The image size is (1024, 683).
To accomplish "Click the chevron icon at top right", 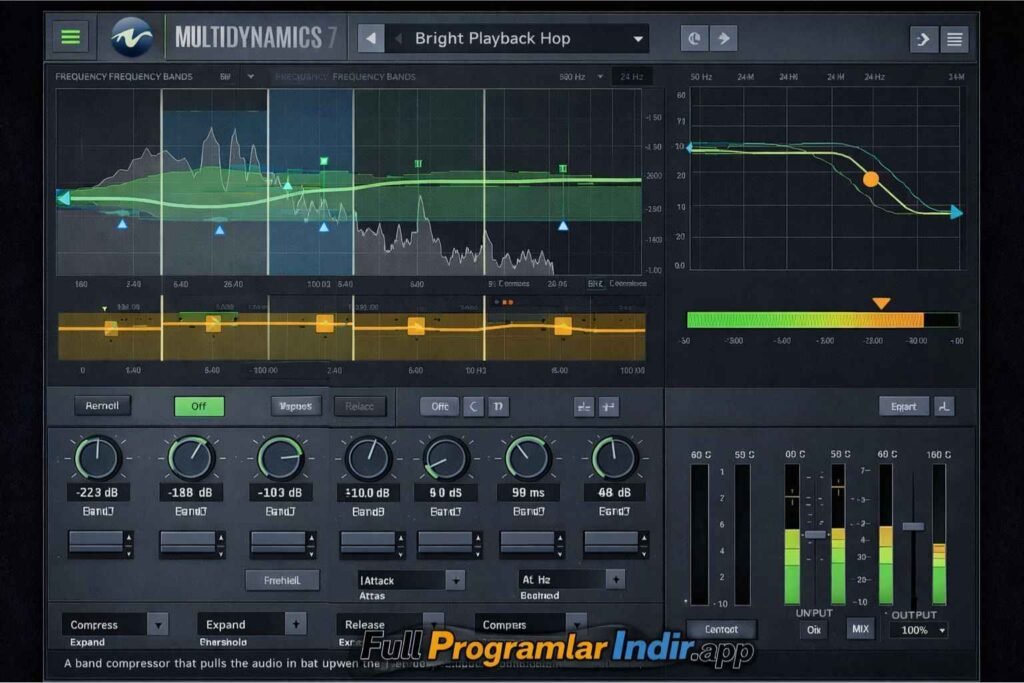I will (923, 40).
